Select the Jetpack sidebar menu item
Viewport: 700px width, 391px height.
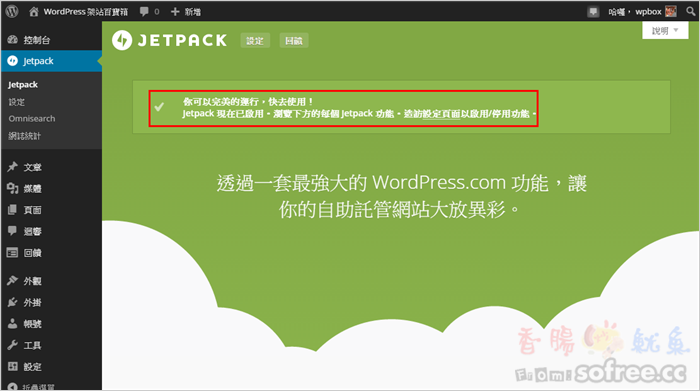coord(51,61)
